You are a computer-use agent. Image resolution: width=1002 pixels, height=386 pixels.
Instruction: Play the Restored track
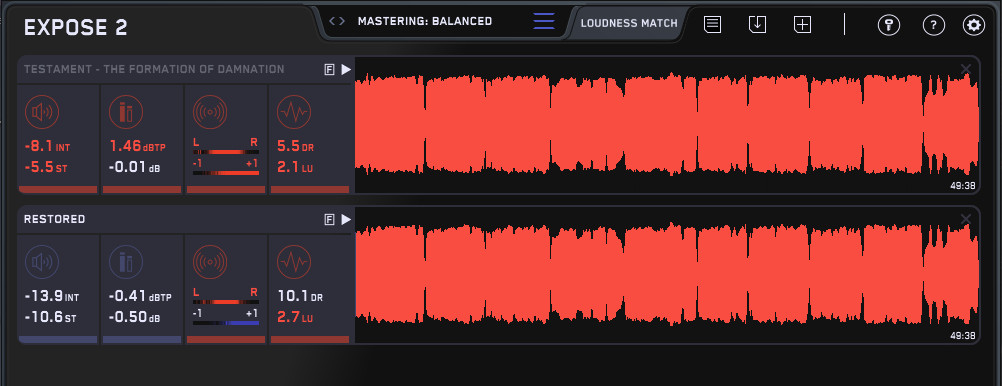tap(346, 220)
